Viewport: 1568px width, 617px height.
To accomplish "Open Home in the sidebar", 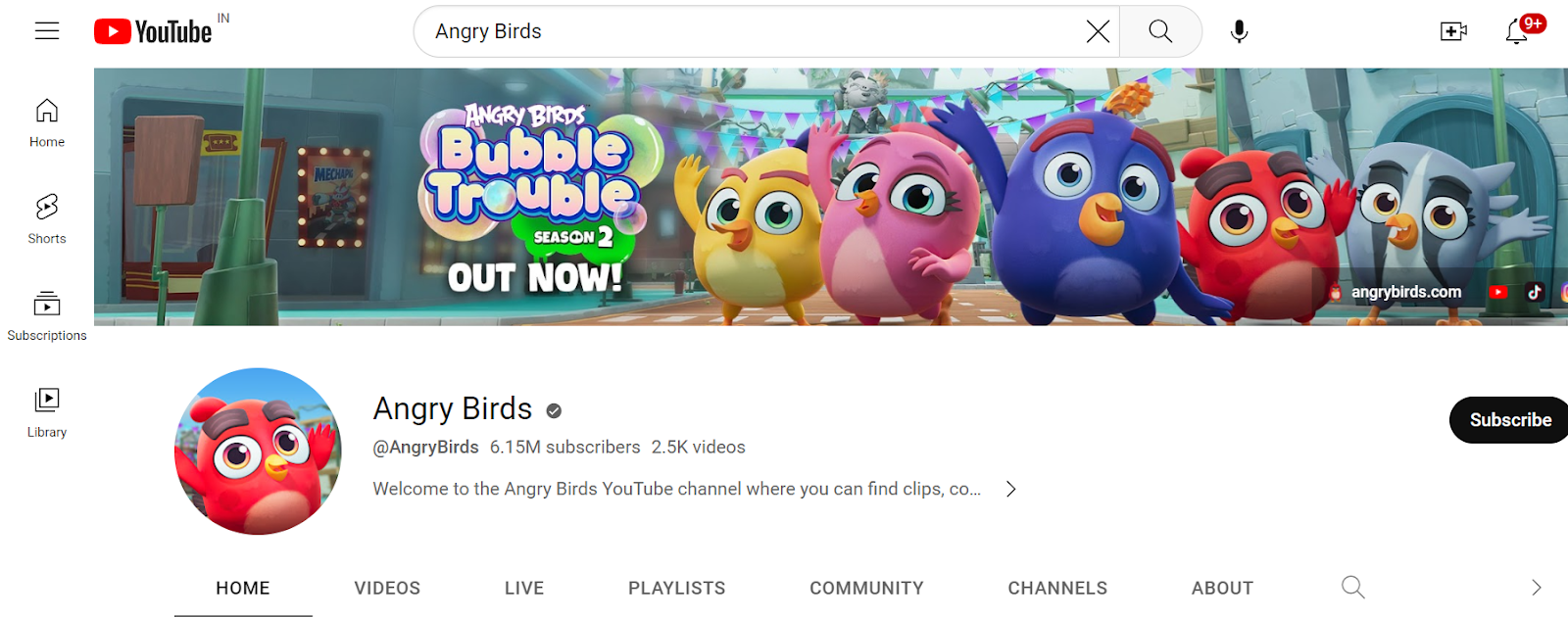I will pyautogui.click(x=47, y=123).
